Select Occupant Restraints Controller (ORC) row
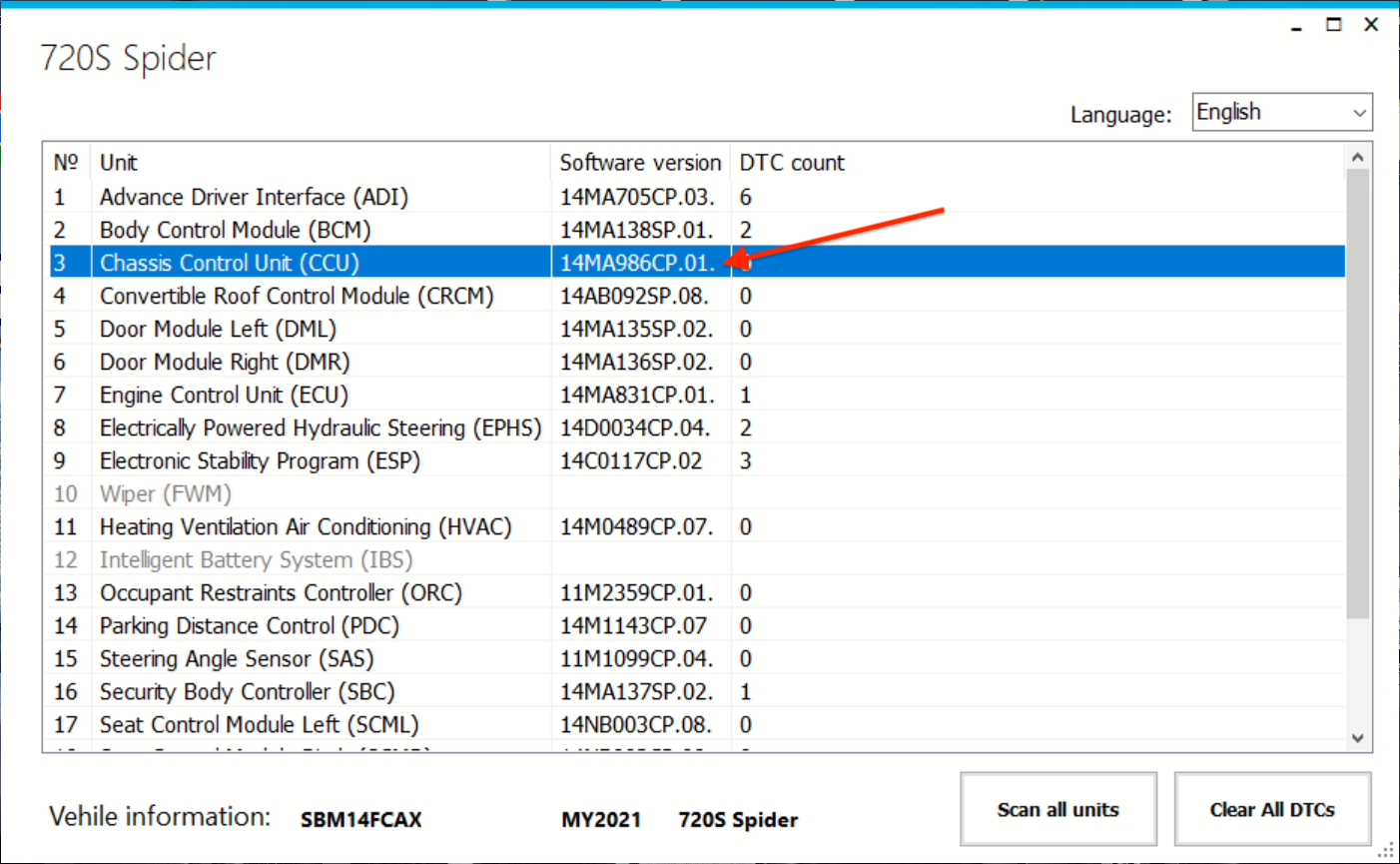This screenshot has height=864, width=1400. (x=697, y=592)
